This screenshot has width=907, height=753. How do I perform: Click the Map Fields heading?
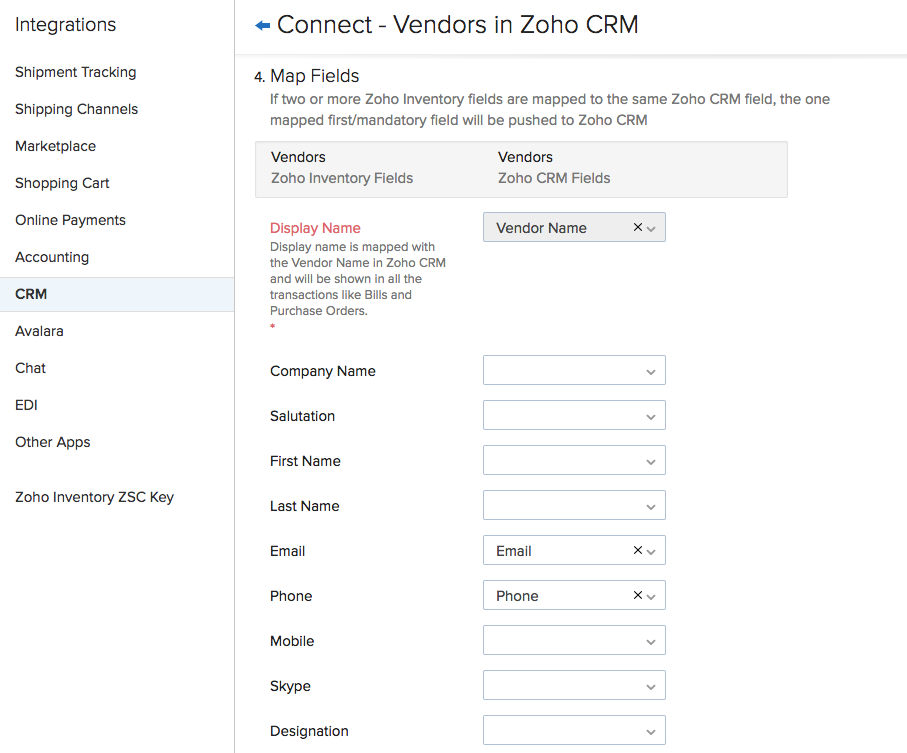[315, 76]
